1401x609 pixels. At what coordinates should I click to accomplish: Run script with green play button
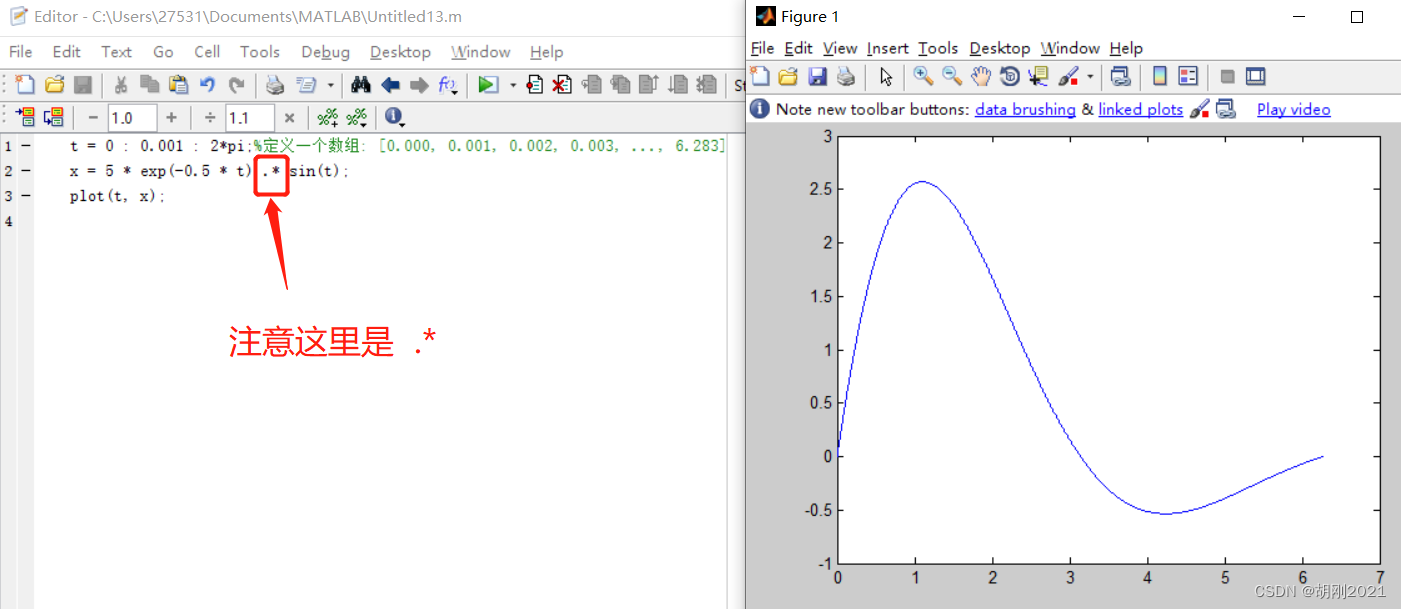coord(487,85)
